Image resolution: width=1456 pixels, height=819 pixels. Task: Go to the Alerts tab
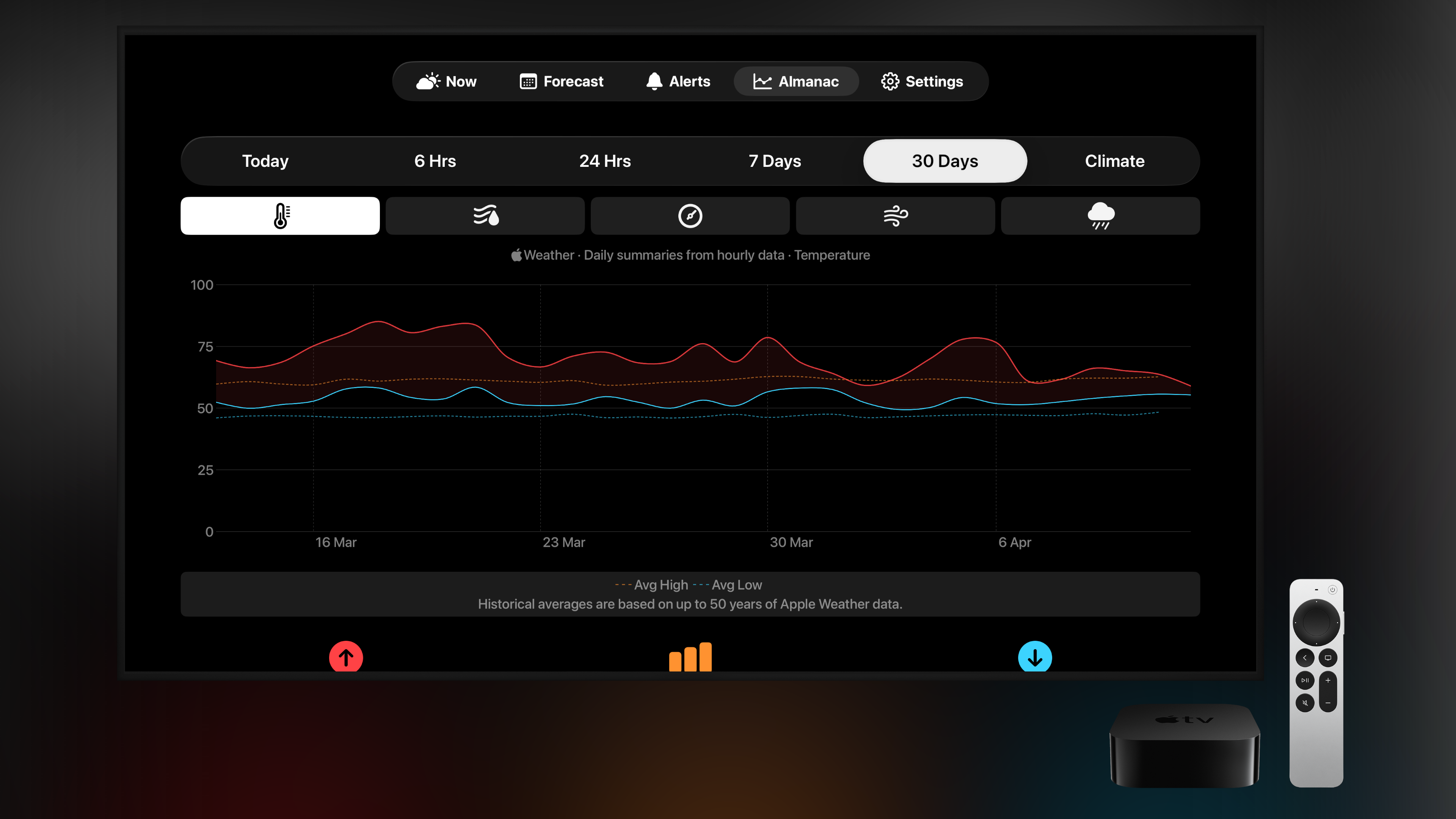click(x=678, y=82)
